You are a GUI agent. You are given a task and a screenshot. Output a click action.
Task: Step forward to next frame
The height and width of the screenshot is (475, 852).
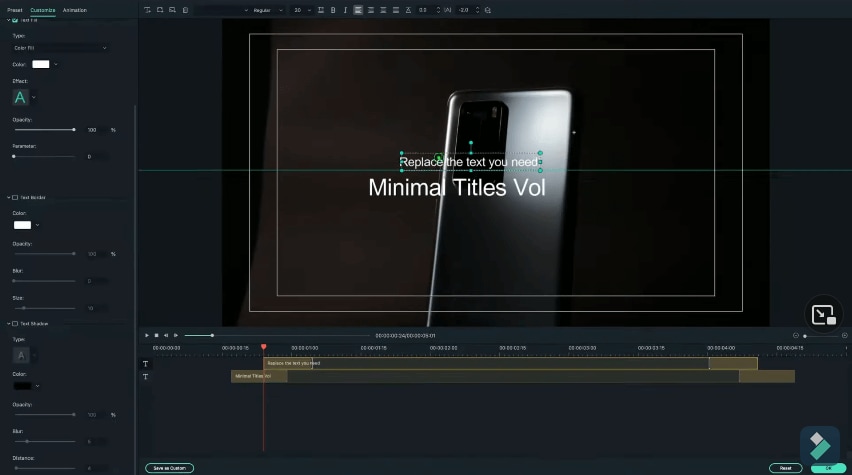(176, 335)
